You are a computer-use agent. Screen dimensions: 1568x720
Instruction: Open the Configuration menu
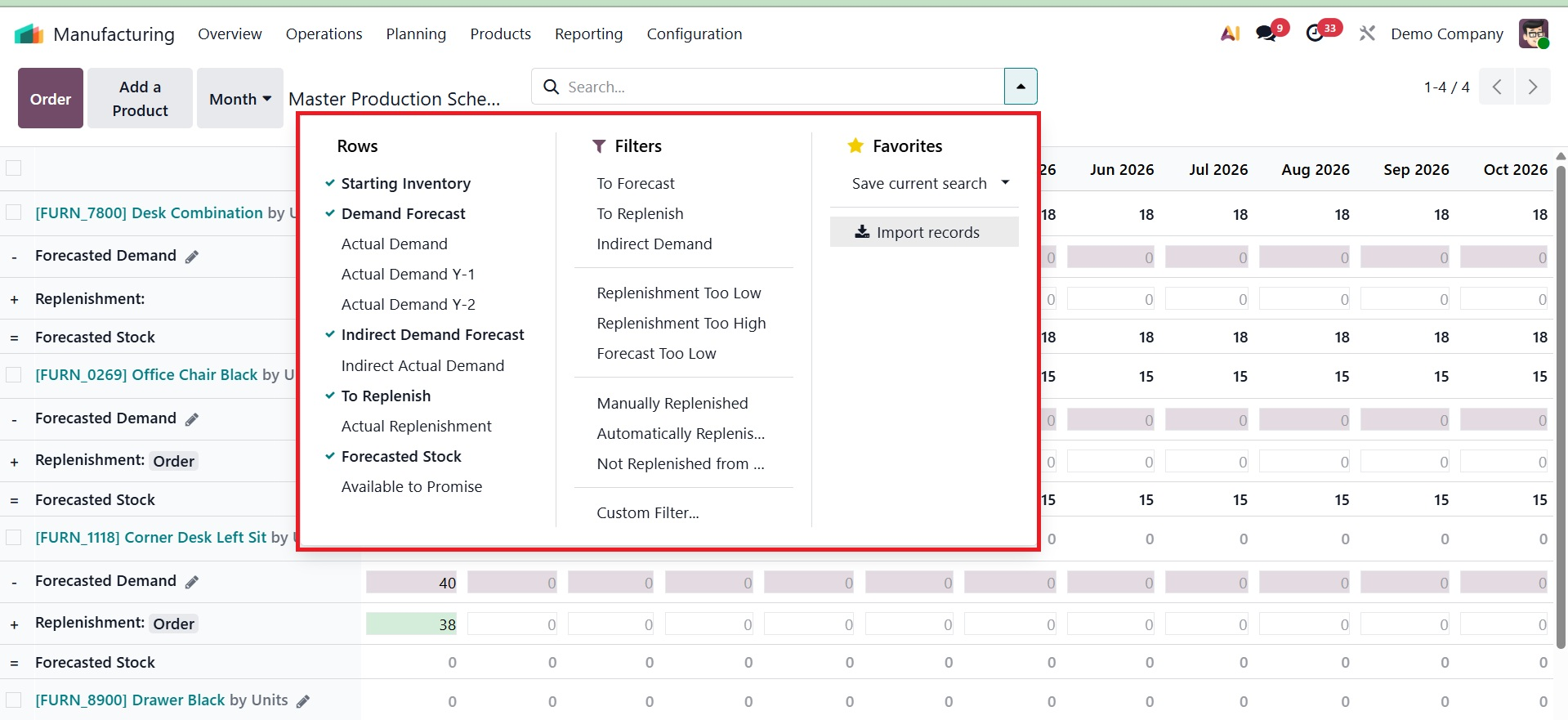(694, 34)
